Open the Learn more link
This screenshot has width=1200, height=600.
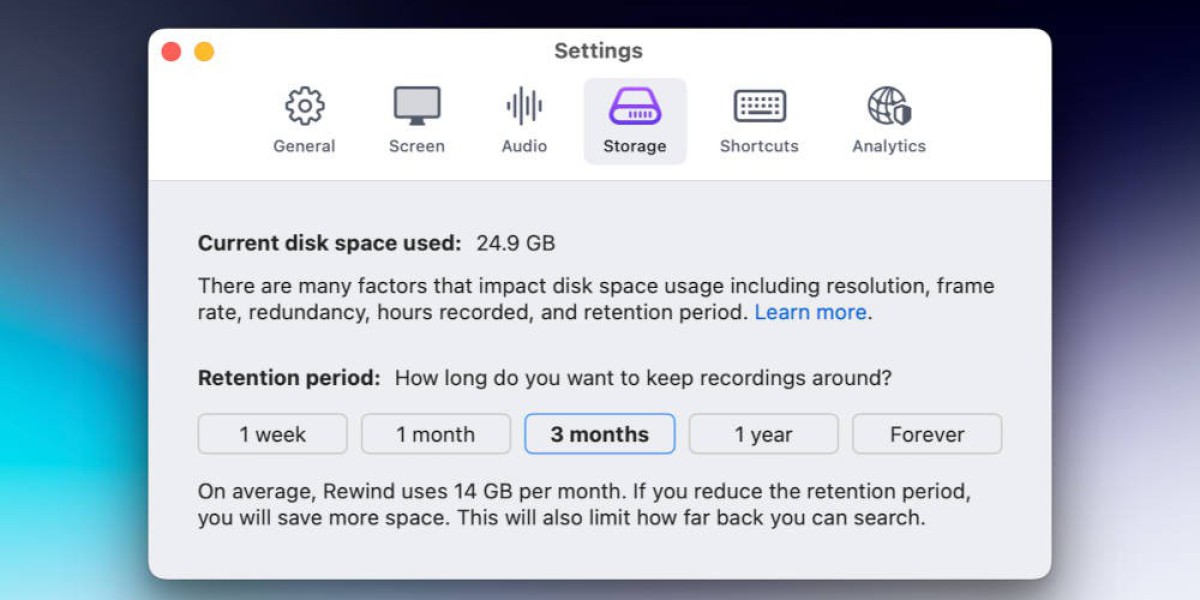coord(810,312)
